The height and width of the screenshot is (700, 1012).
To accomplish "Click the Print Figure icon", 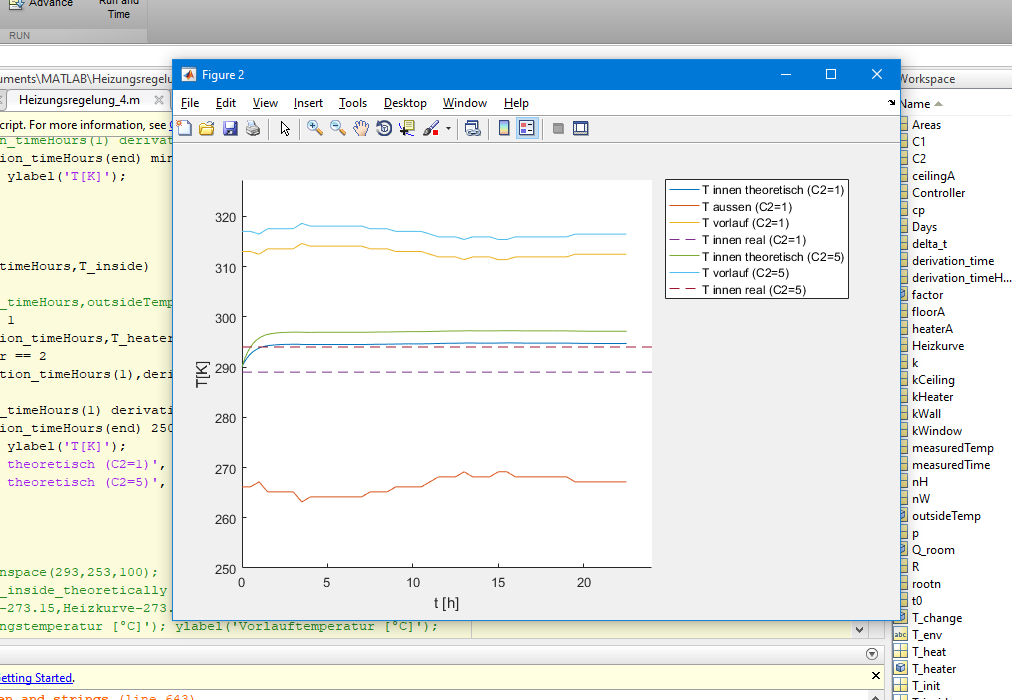I will 253,128.
